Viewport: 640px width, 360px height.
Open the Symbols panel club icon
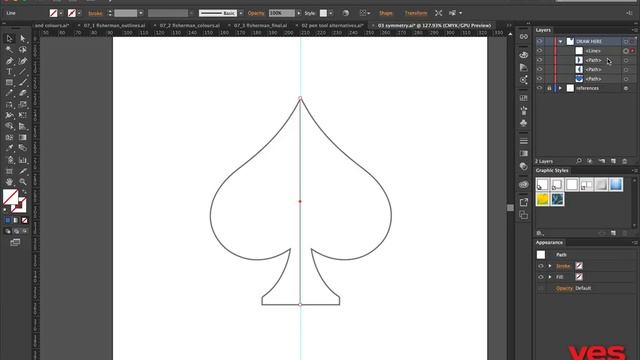[524, 123]
